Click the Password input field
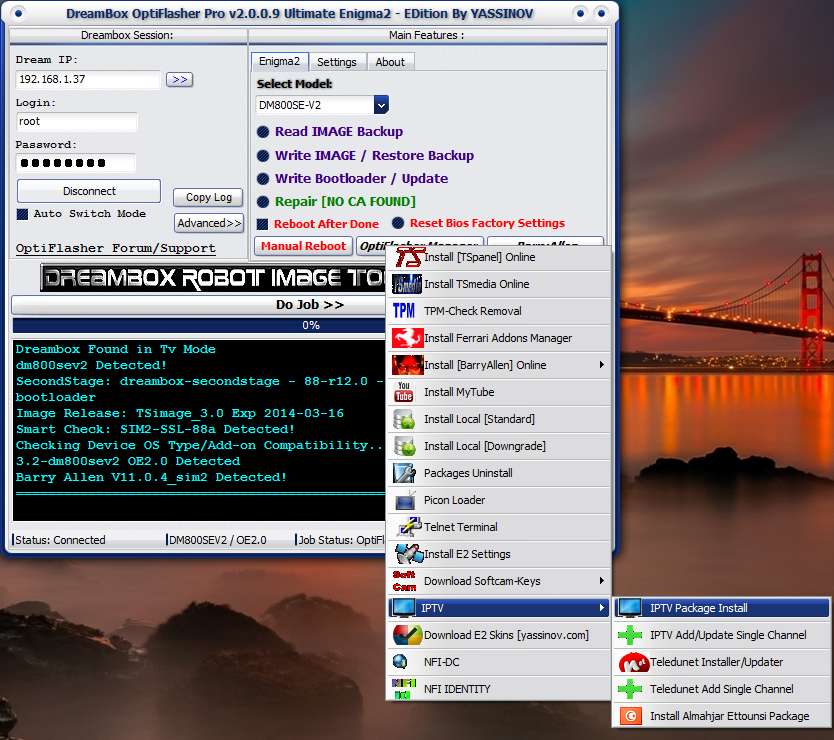This screenshot has width=834, height=740. pos(76,163)
